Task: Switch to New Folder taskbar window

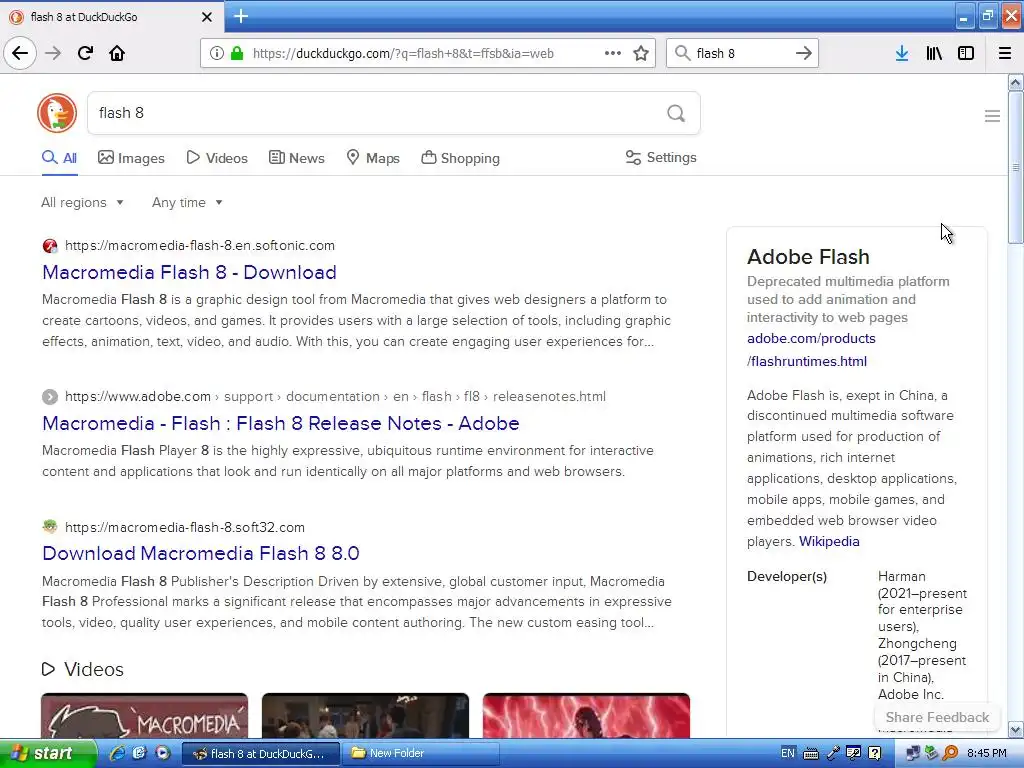Action: [x=421, y=754]
